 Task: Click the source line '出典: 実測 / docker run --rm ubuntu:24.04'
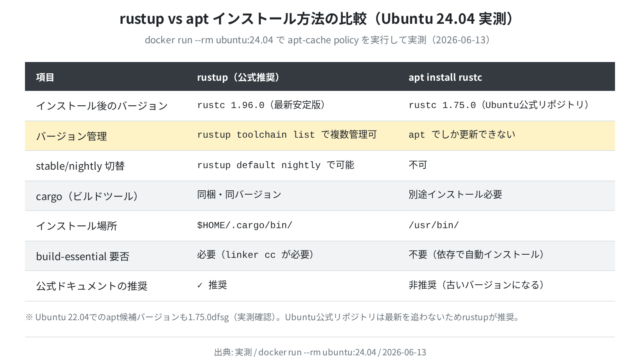[320, 352]
